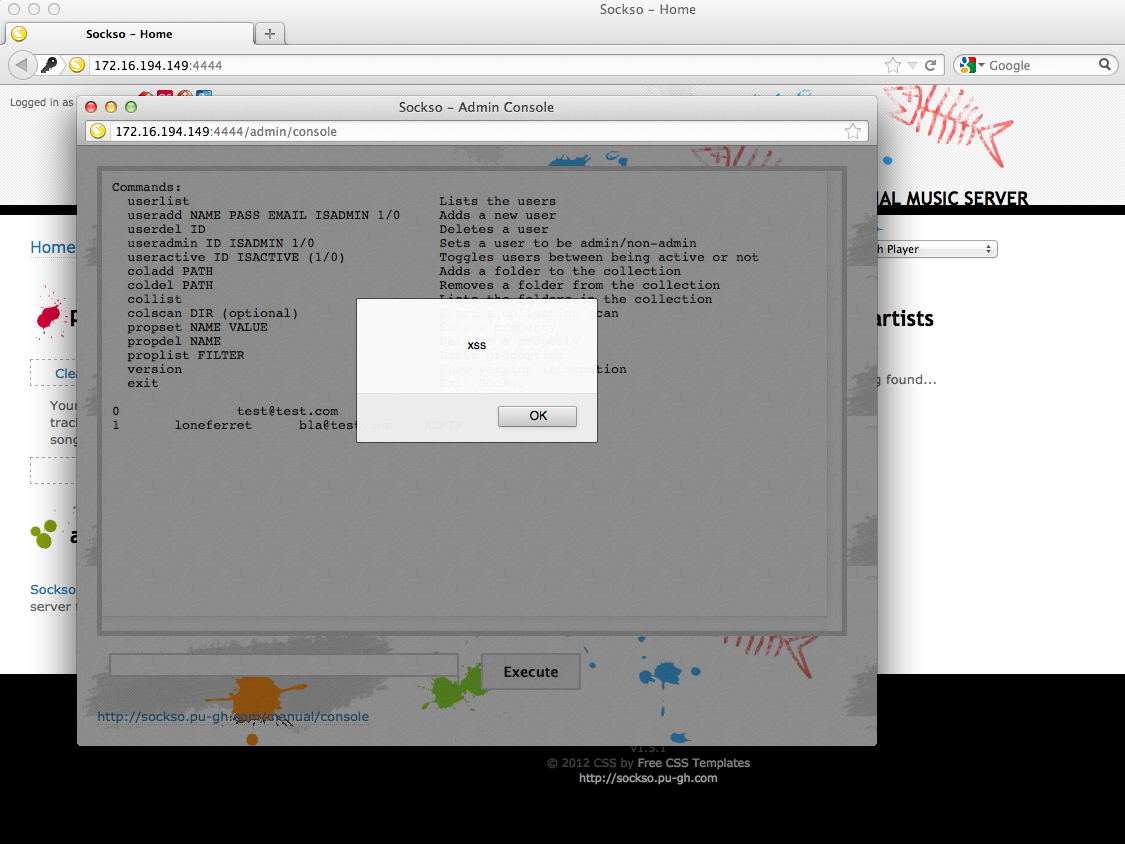Screen dimensions: 1125x853
Task: Open the sockso.pu-gh.com/manual/console link
Action: pos(233,716)
